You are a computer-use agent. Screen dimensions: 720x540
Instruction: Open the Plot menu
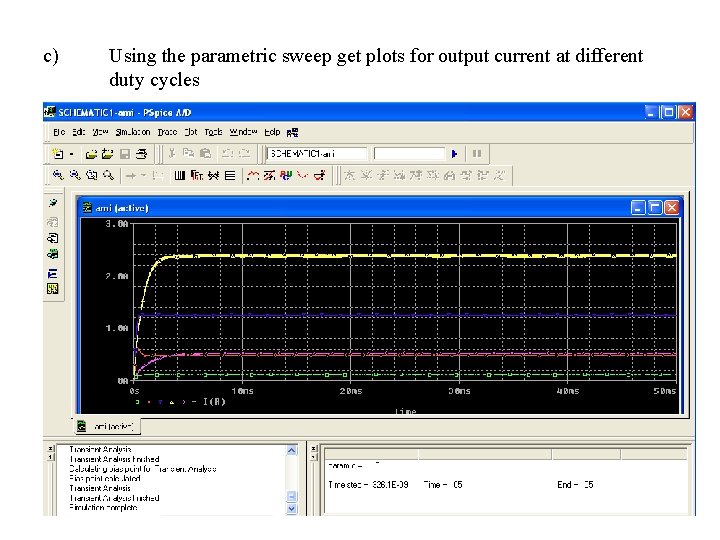click(x=191, y=132)
